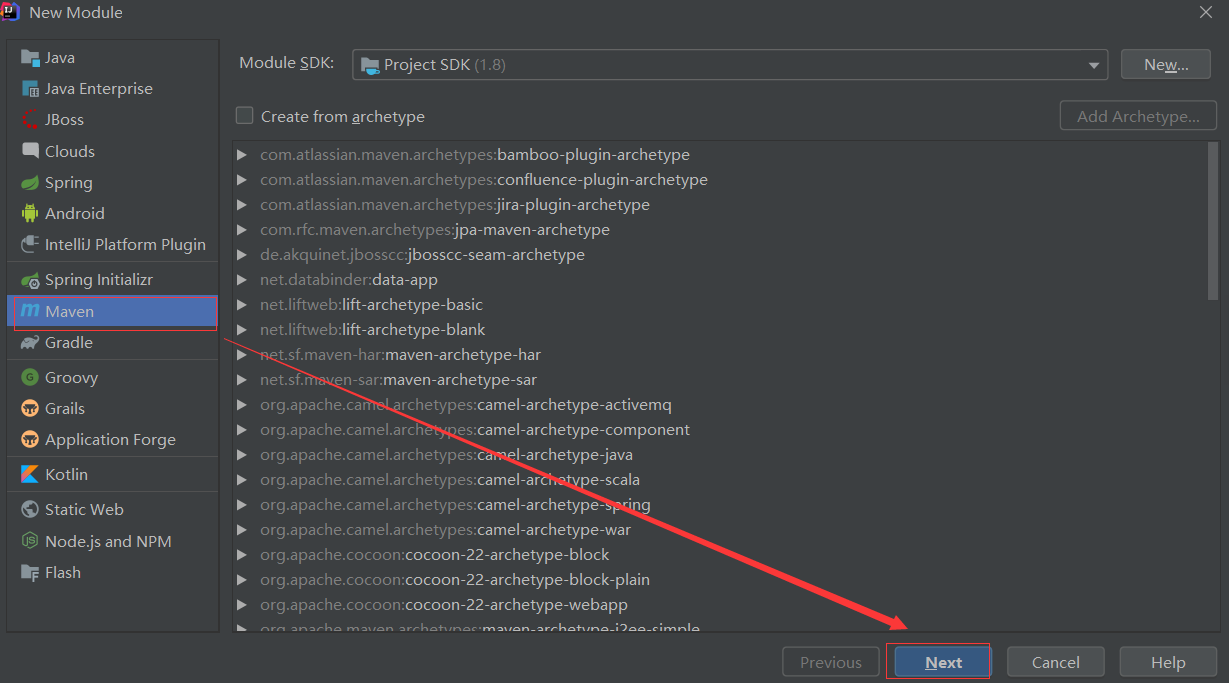Go to the Next step
Image resolution: width=1229 pixels, height=683 pixels.
(943, 662)
